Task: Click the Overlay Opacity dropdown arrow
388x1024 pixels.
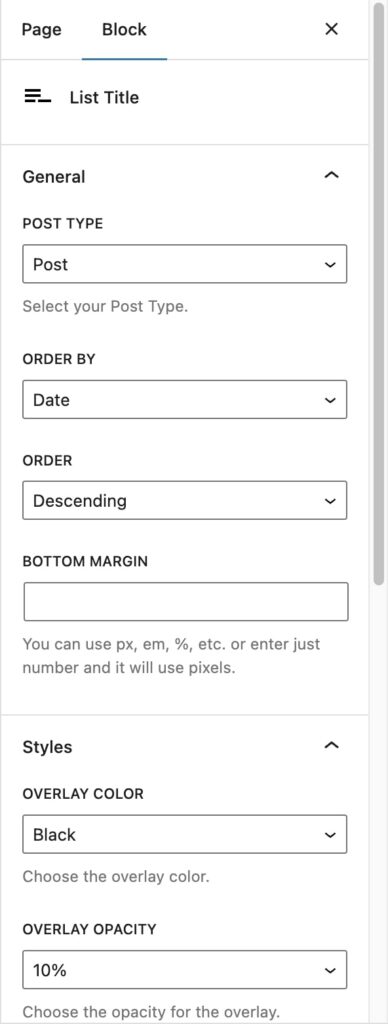Action: point(331,970)
